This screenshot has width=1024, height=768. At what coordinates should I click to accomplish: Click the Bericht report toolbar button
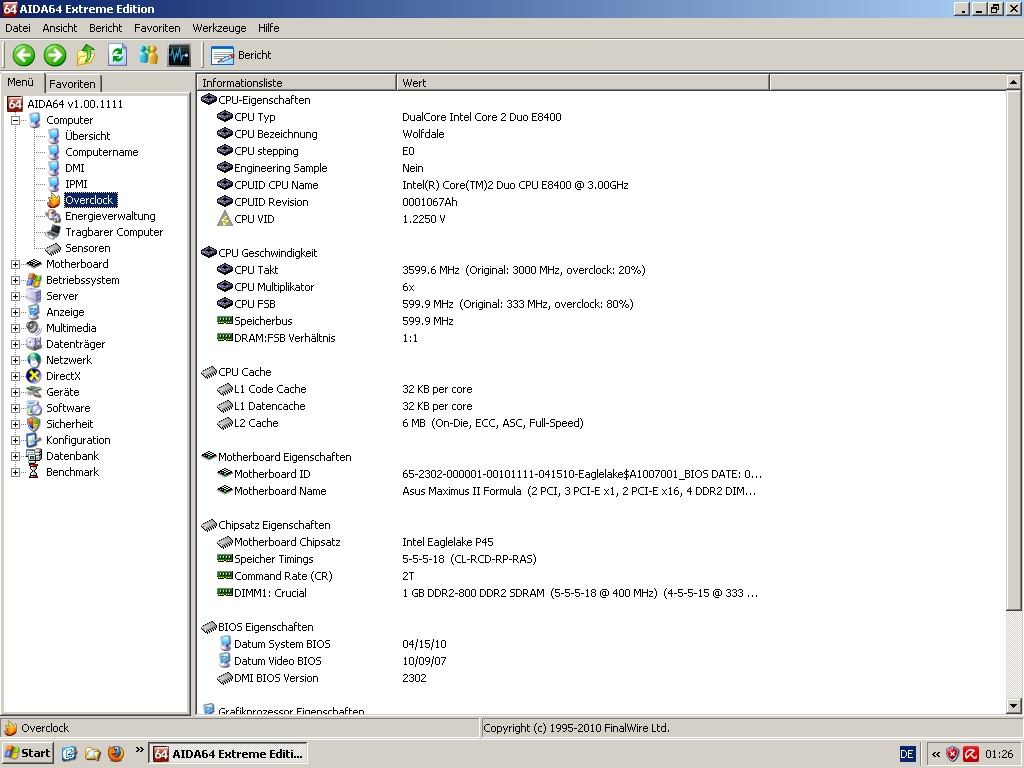coord(241,56)
